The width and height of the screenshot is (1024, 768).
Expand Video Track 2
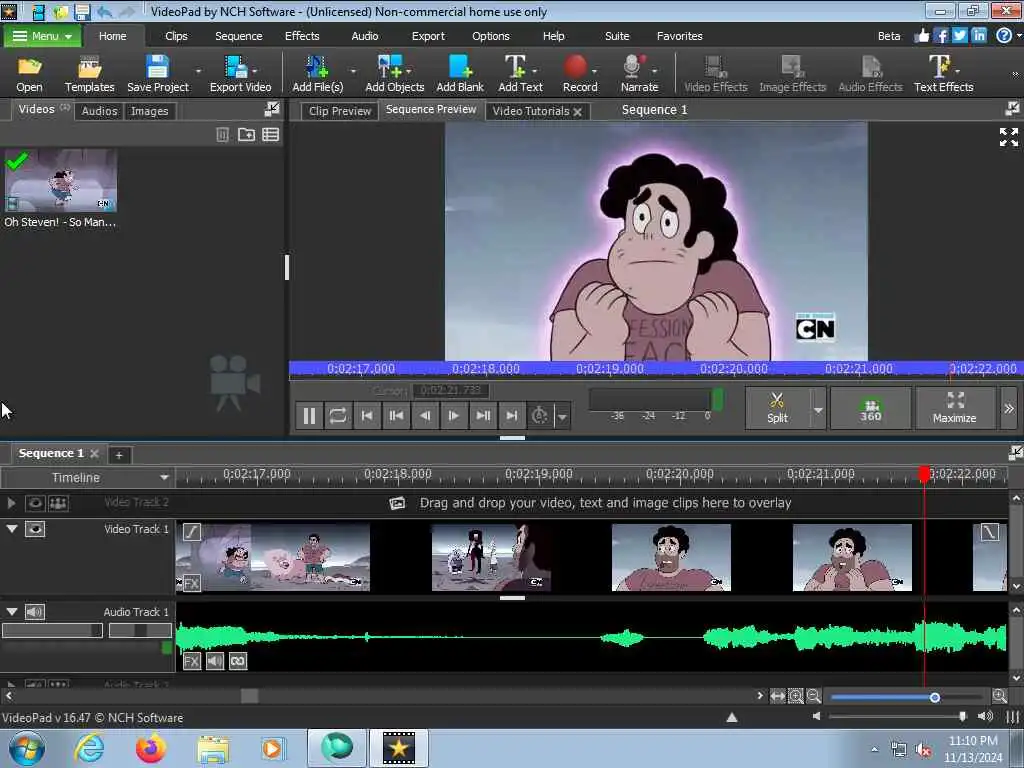coord(11,503)
